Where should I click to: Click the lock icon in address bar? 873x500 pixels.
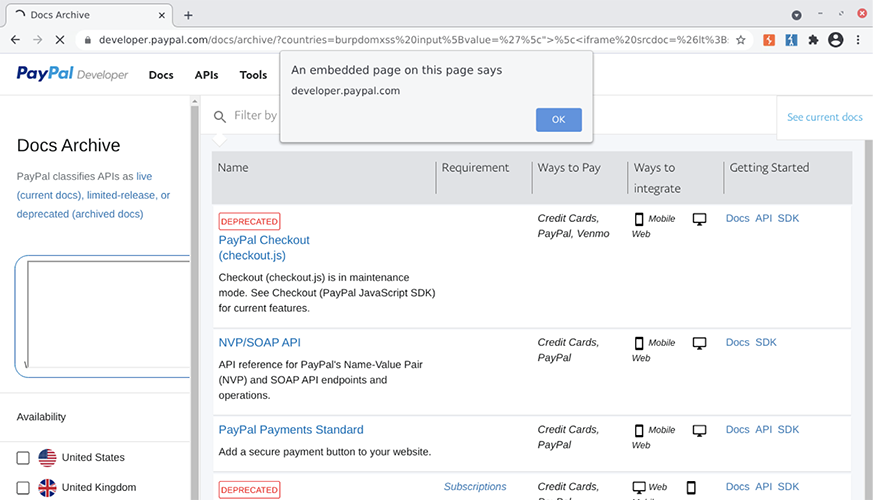click(87, 40)
